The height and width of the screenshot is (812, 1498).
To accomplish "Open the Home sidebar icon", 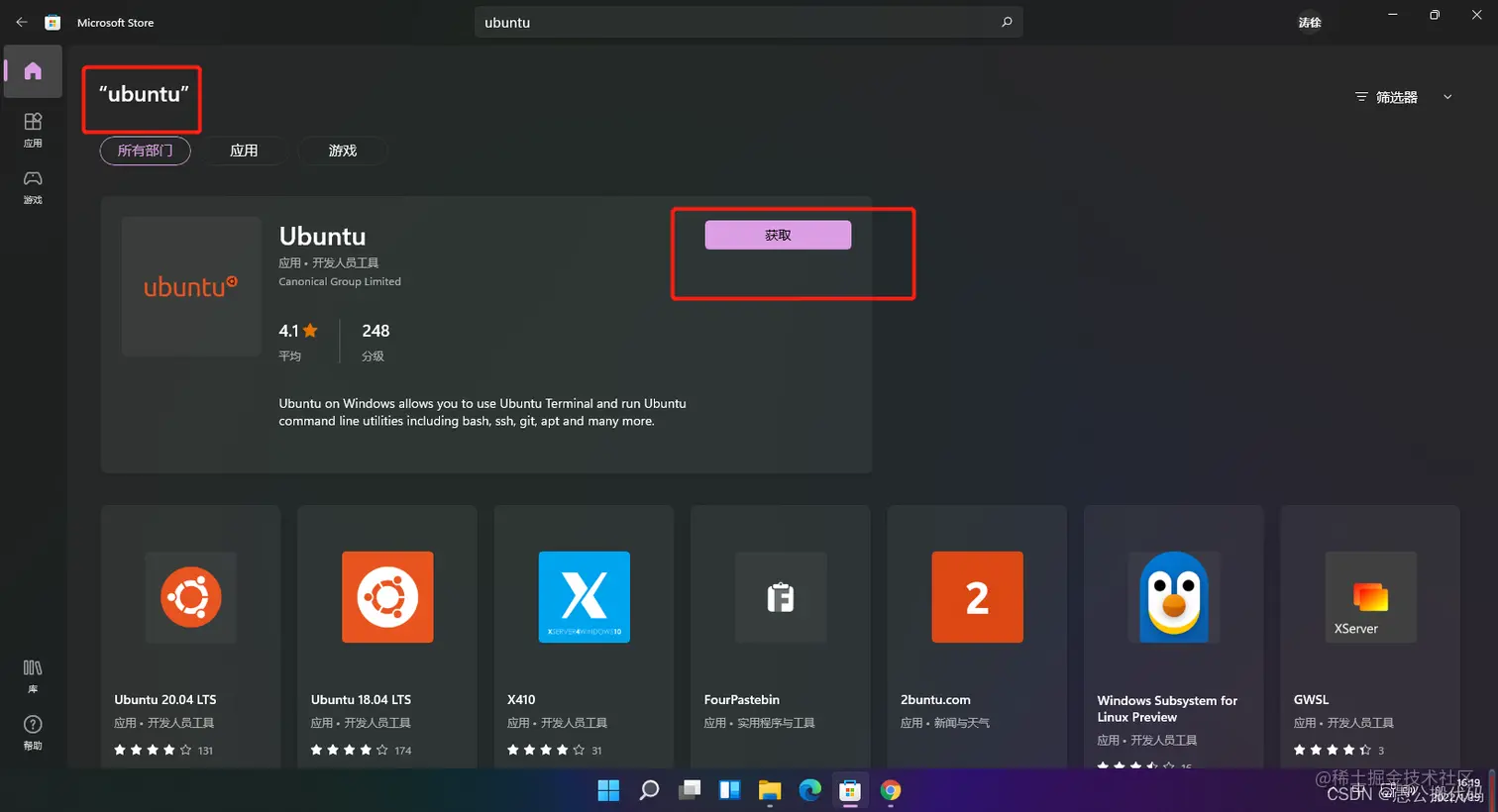I will click(x=33, y=71).
